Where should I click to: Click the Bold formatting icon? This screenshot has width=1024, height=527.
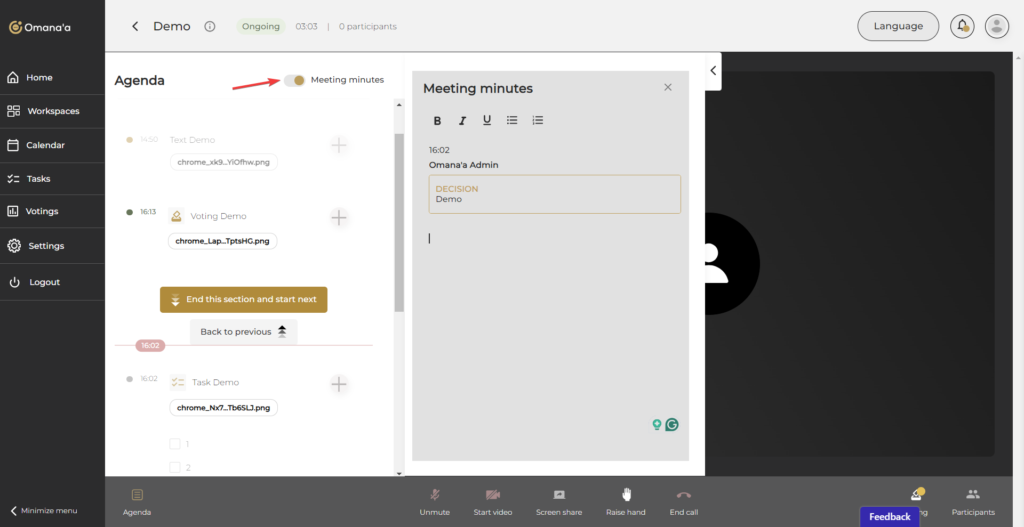pyautogui.click(x=437, y=121)
